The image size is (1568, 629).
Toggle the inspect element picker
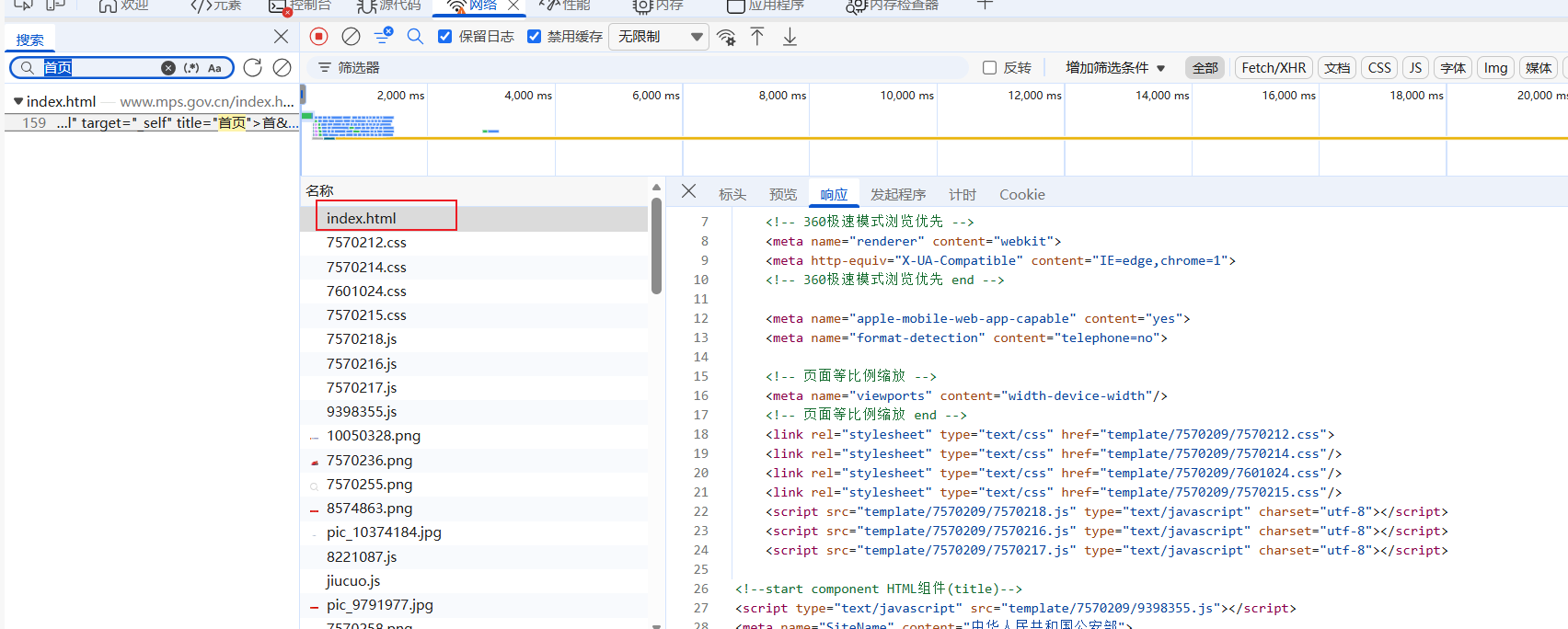[x=23, y=5]
